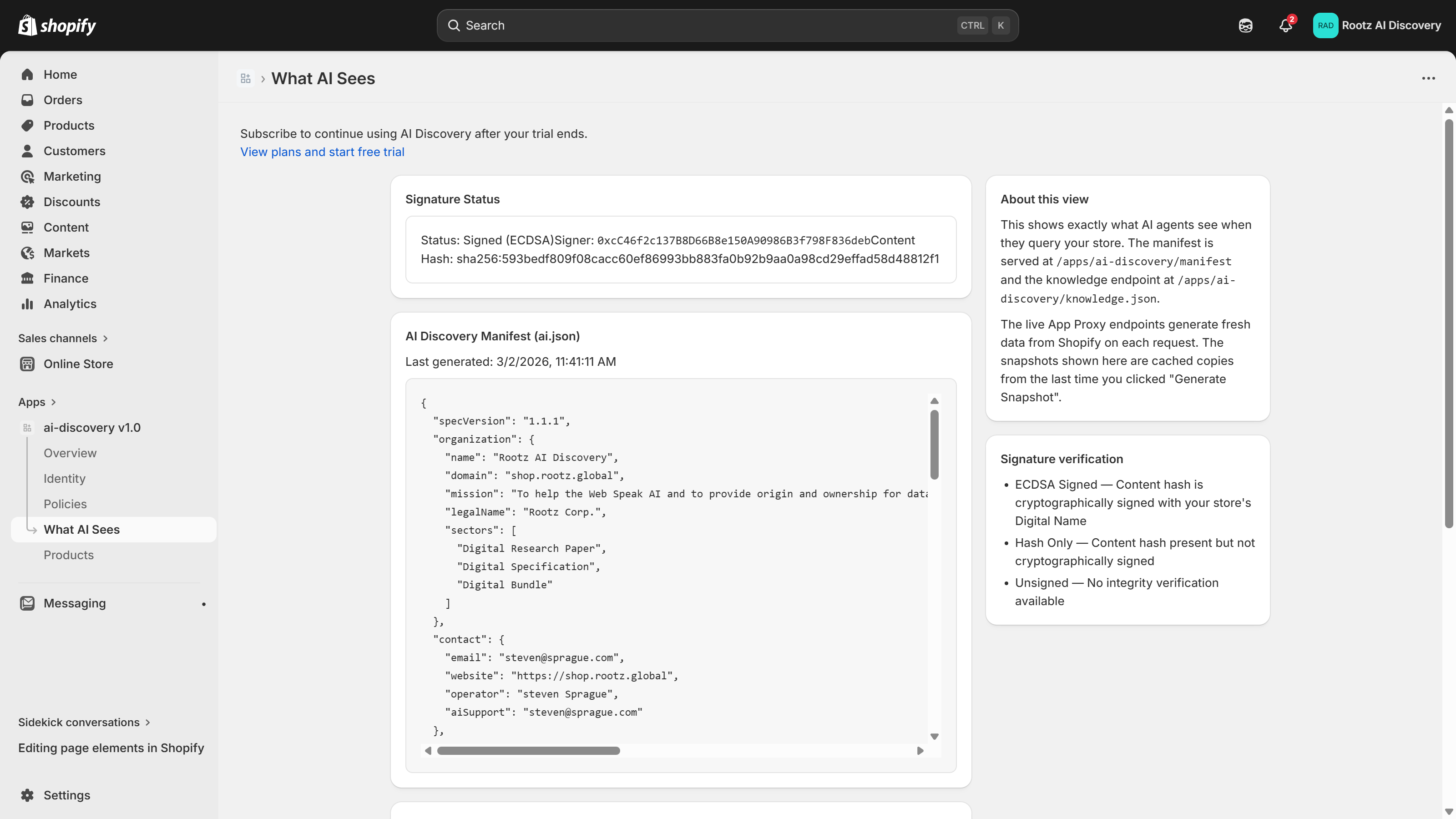This screenshot has height=819, width=1456.
Task: Expand the Apps section chevron
Action: click(54, 402)
